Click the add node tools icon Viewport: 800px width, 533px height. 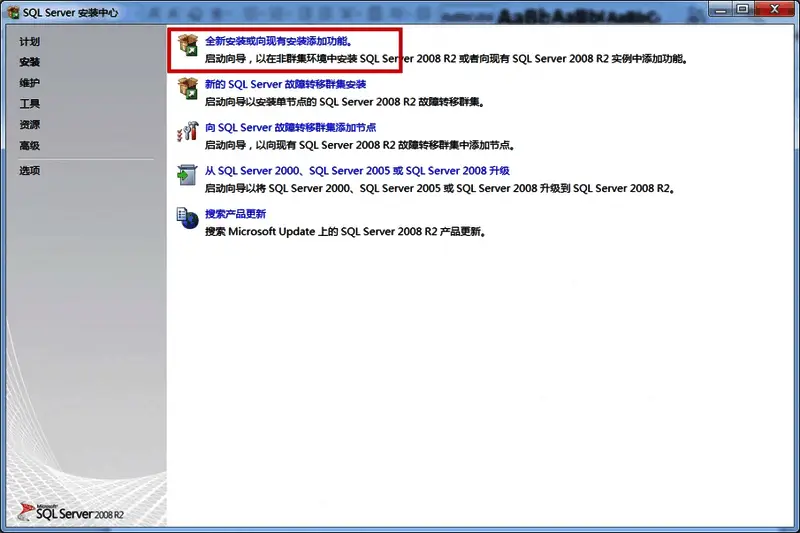[x=187, y=133]
